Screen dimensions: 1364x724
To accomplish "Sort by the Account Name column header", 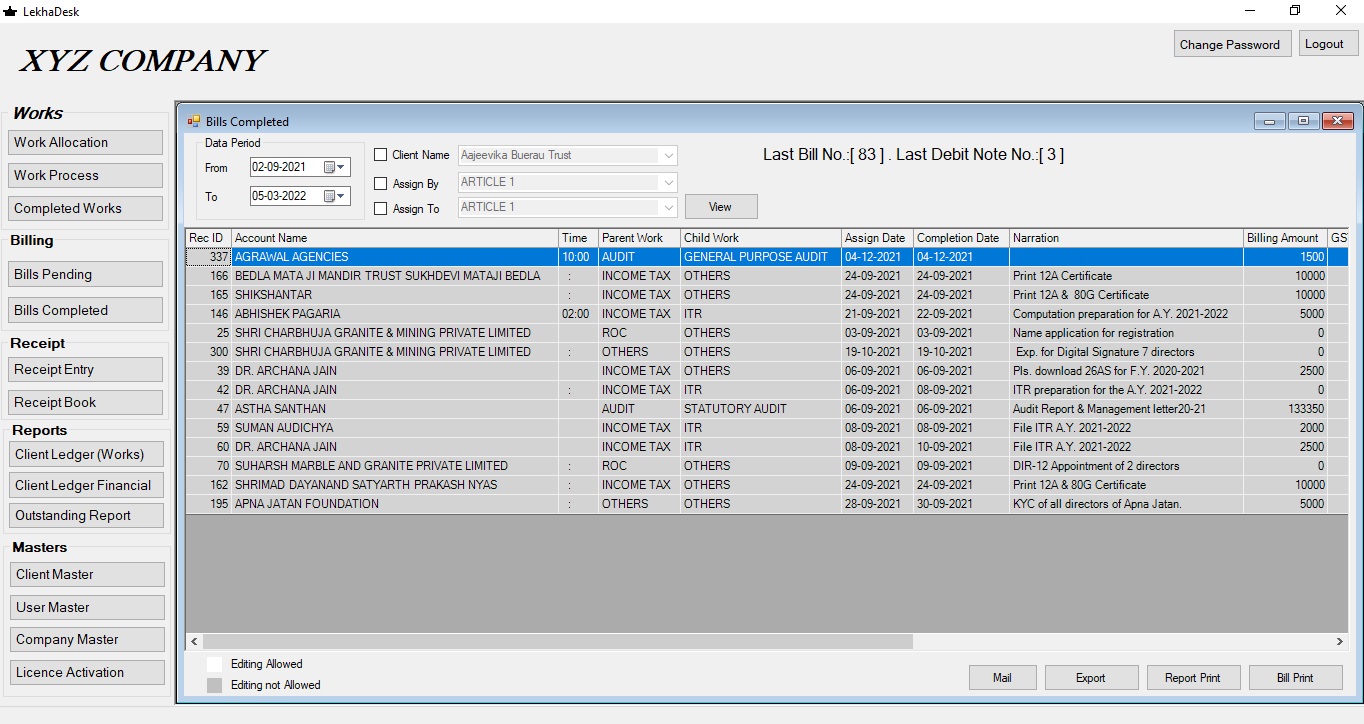I will 395,238.
